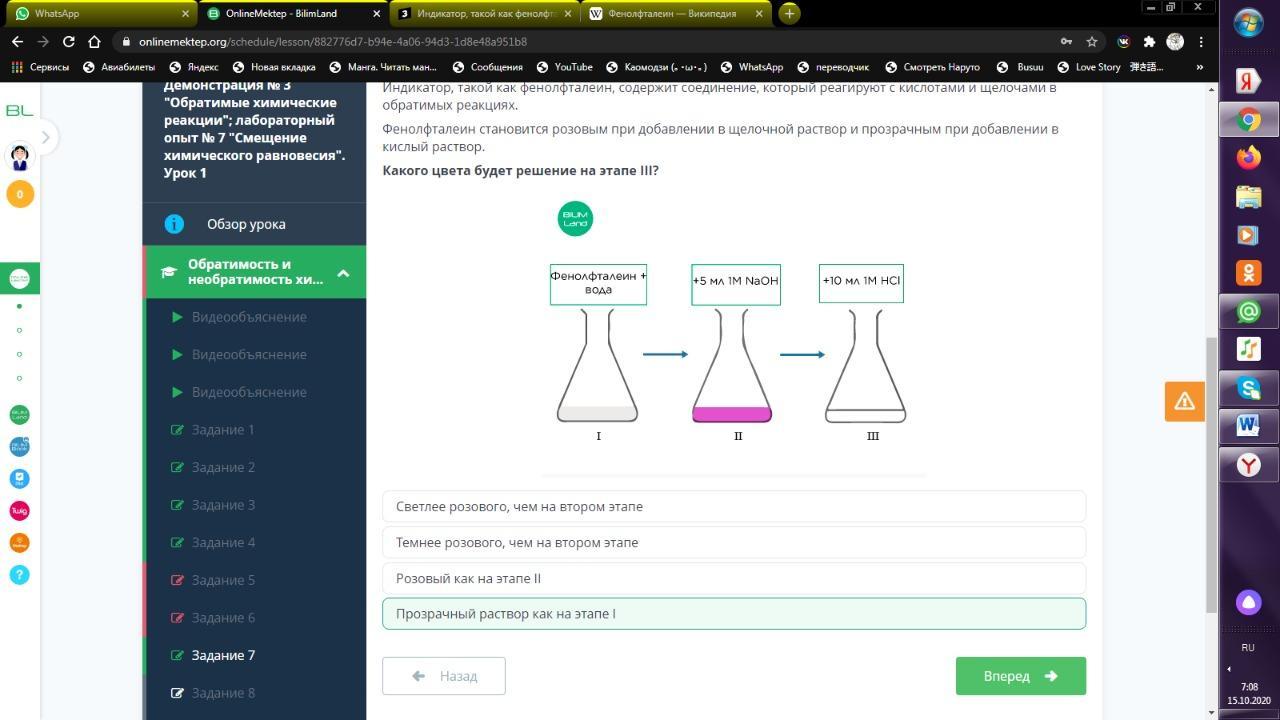The width and height of the screenshot is (1280, 720).
Task: Bookmark this page with the star icon
Action: 1092,42
